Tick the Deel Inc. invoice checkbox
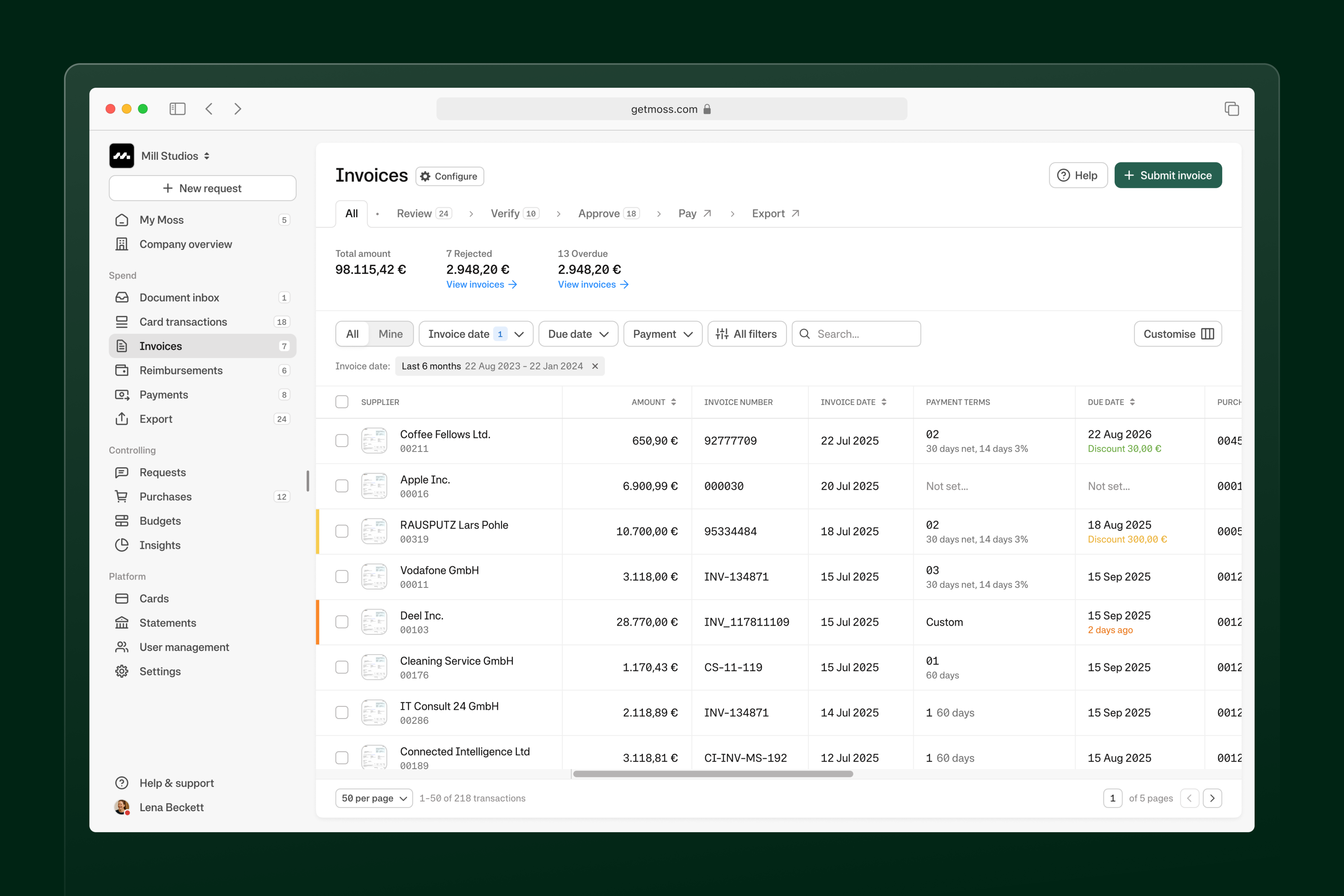The height and width of the screenshot is (896, 1344). coord(342,622)
